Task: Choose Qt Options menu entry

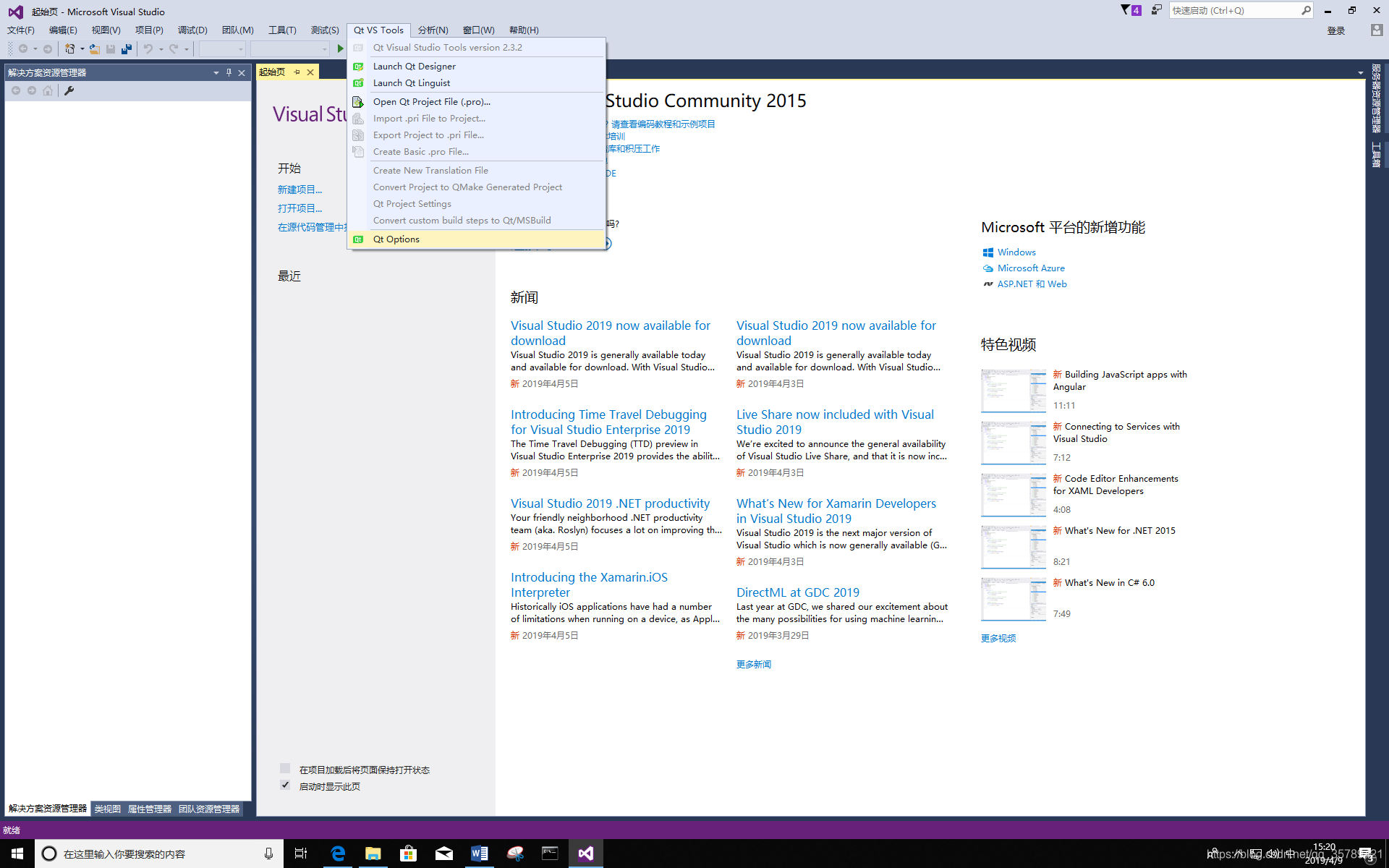Action: (x=476, y=239)
